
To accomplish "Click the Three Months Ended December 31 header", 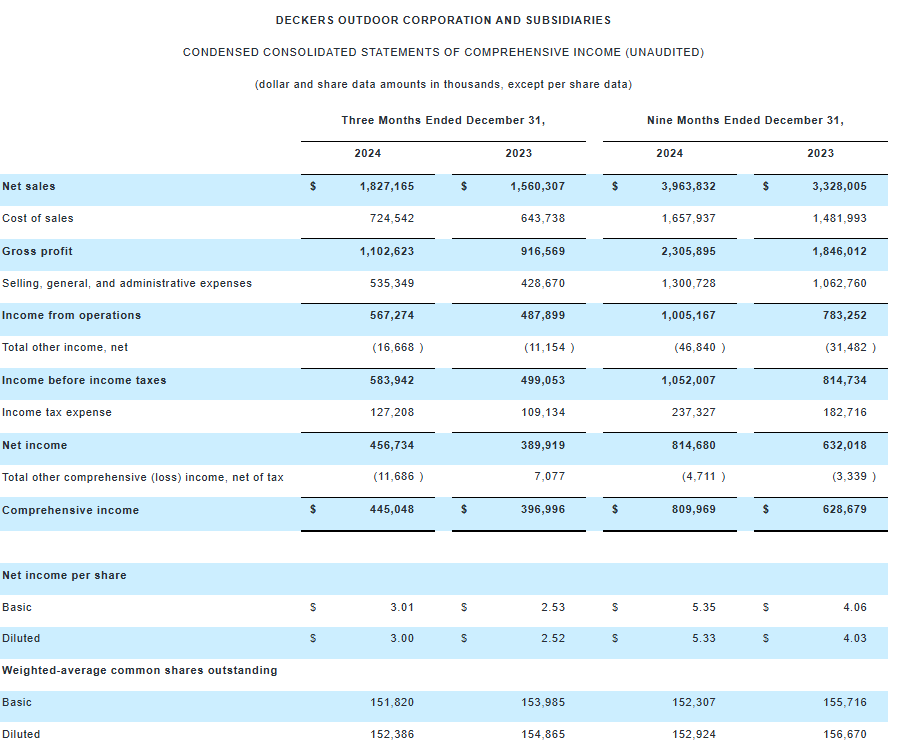I will click(x=443, y=120).
